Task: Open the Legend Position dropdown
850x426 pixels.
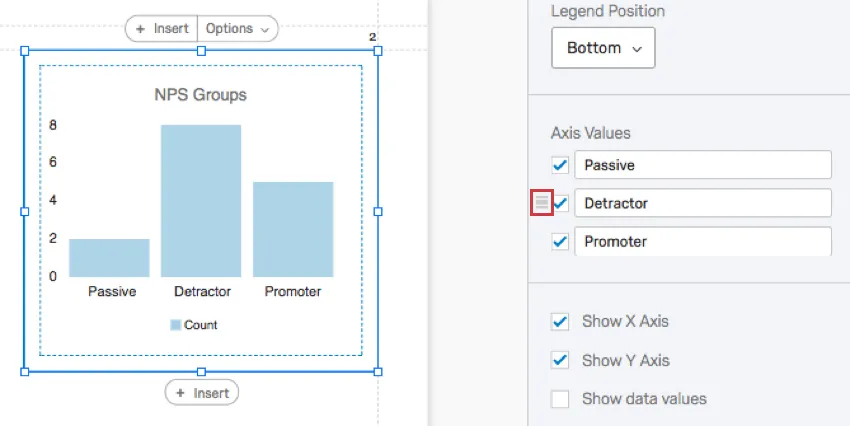Action: (603, 48)
